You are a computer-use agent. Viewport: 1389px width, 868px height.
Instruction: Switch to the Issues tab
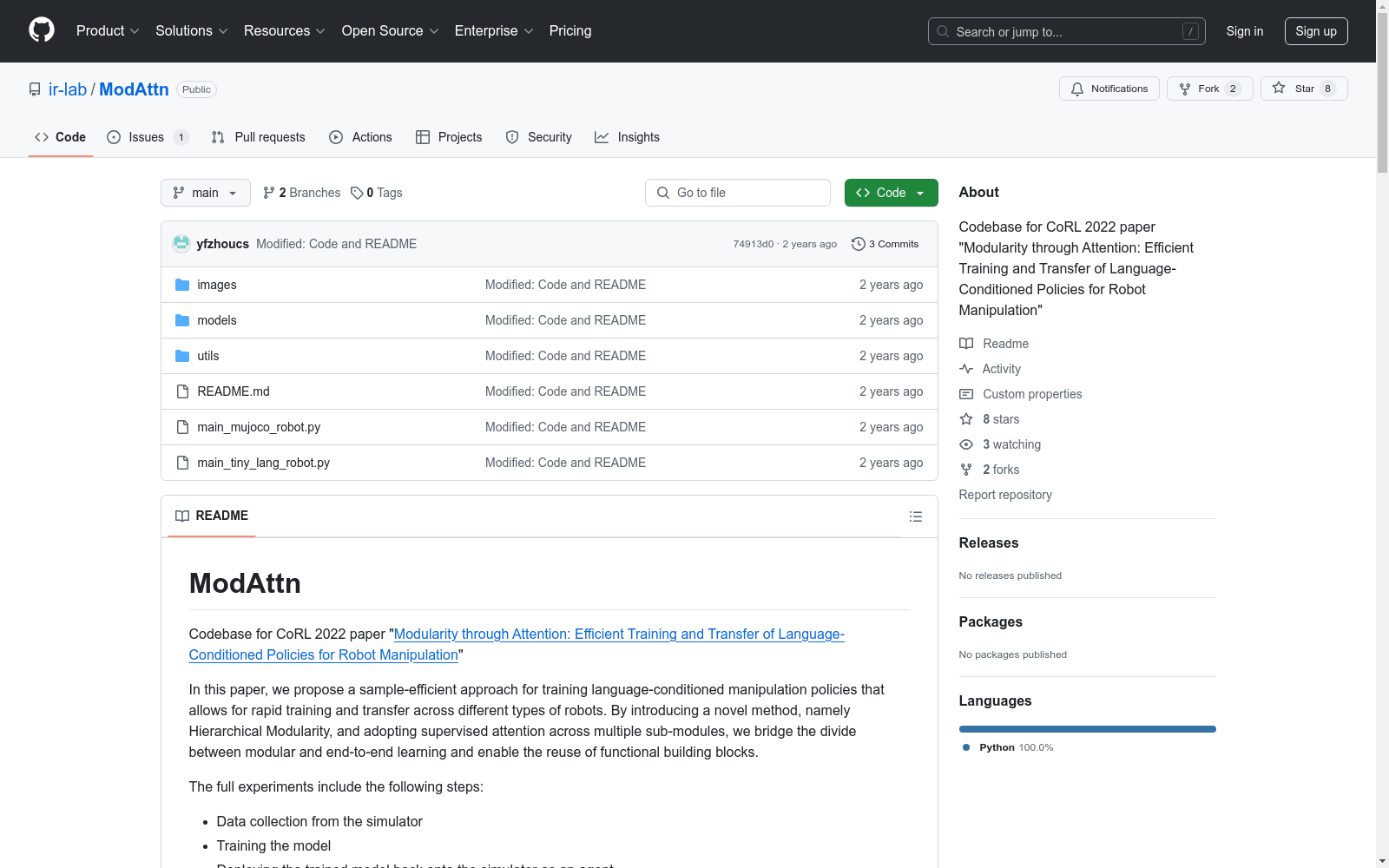[x=148, y=137]
